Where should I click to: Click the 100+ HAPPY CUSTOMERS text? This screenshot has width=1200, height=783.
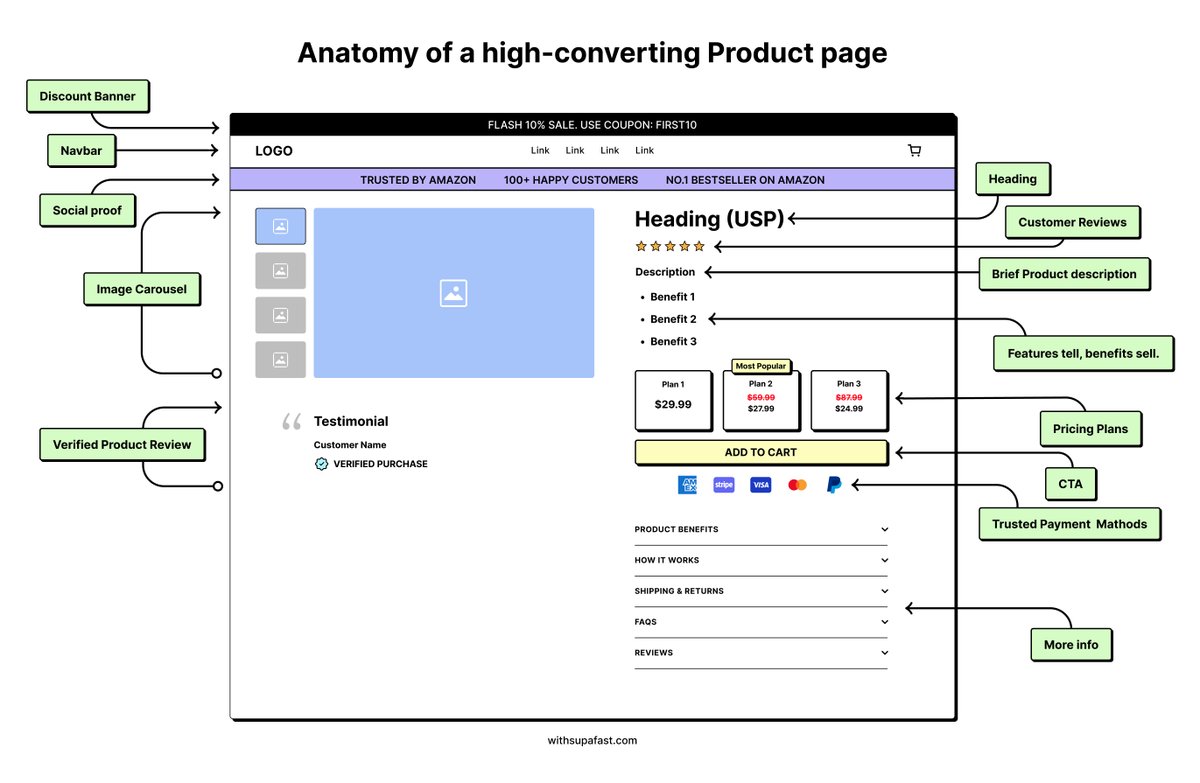571,180
